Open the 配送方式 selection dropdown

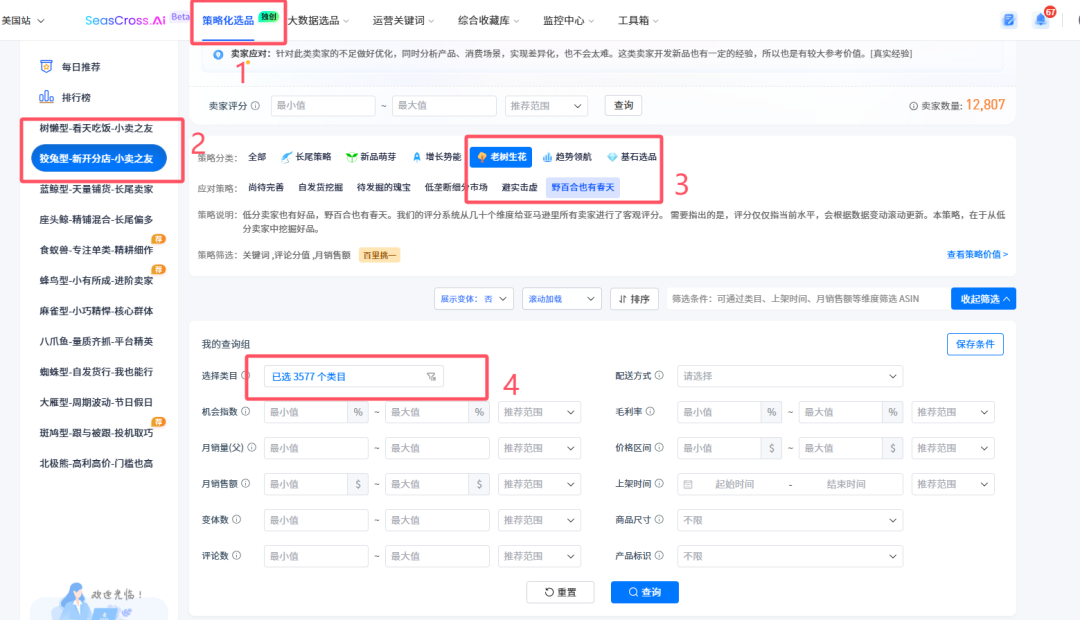790,375
